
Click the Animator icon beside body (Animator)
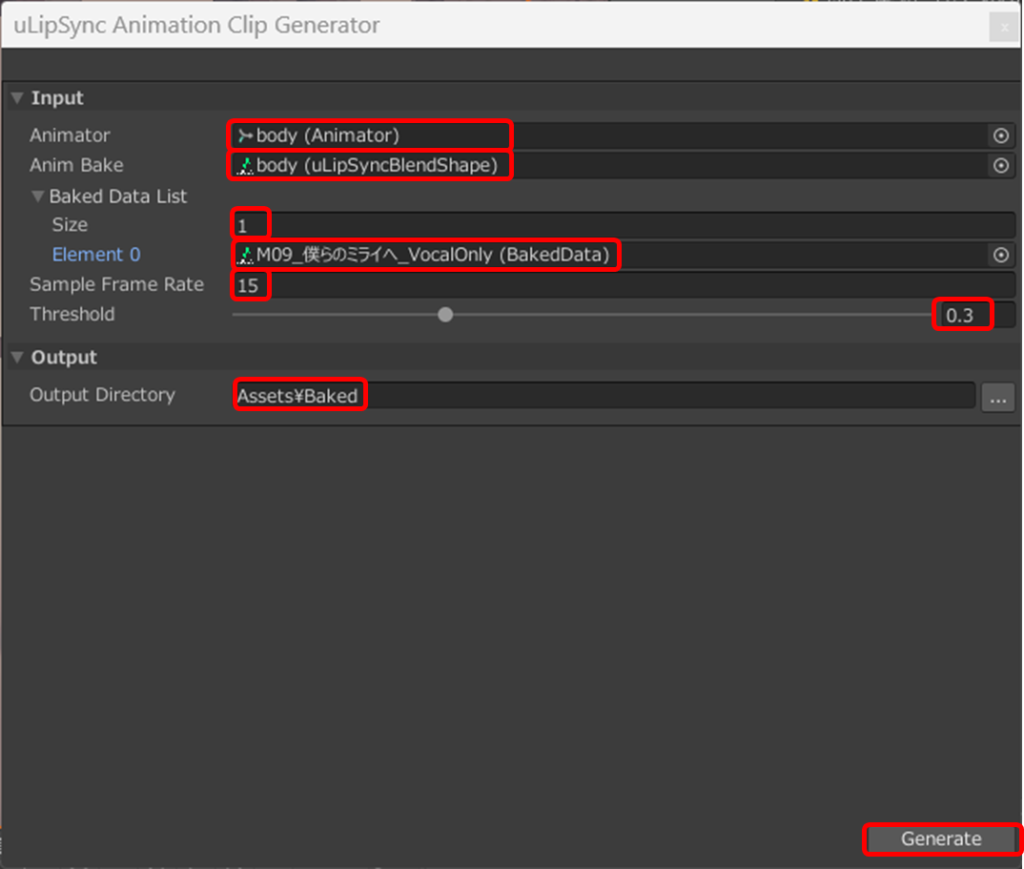(245, 136)
